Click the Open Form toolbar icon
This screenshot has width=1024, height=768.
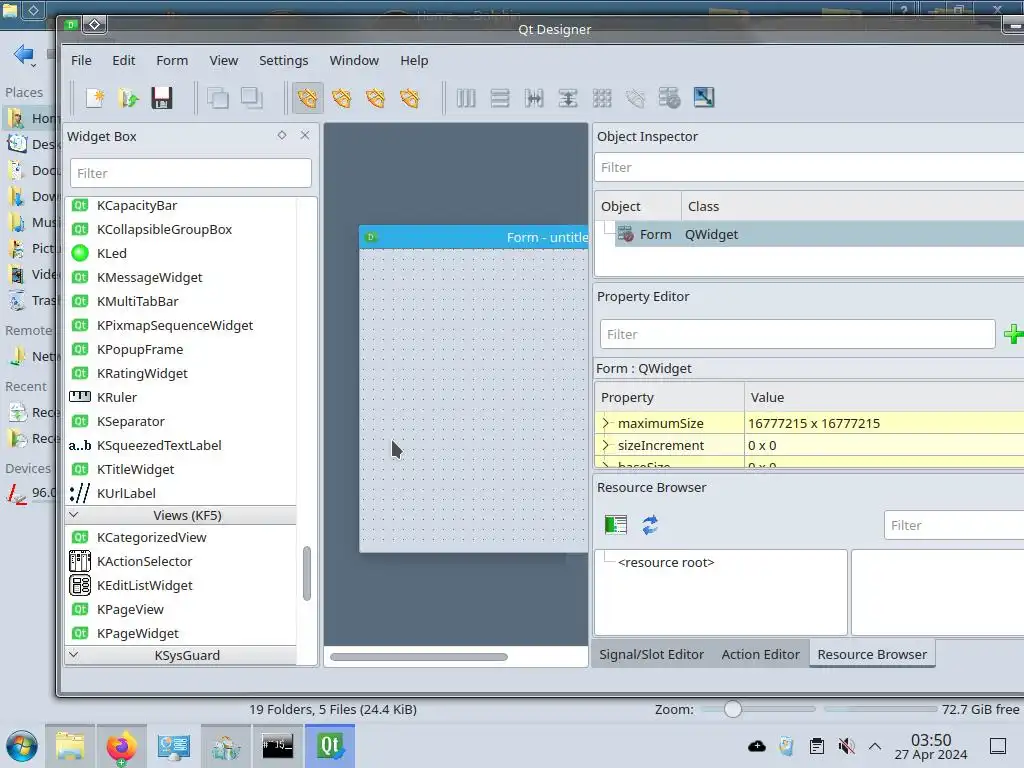coord(129,99)
